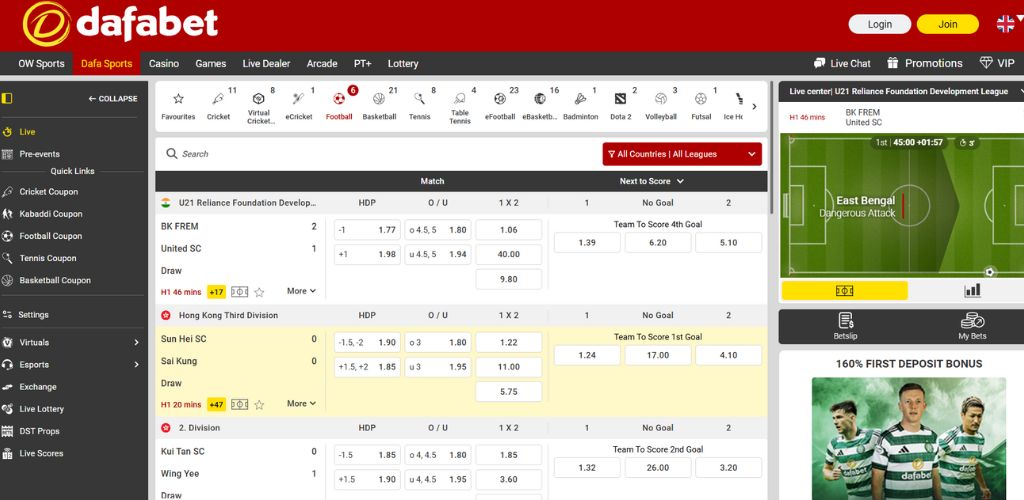
Task: Open the Settings sidebar item
Action: click(33, 315)
